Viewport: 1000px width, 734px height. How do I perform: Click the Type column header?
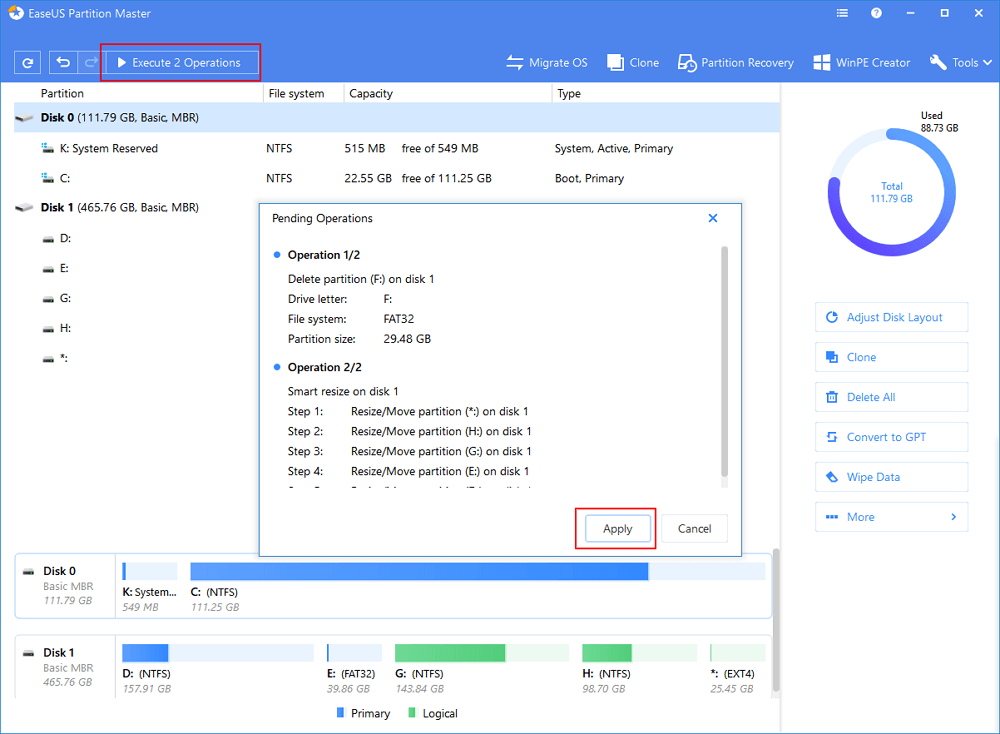pos(569,93)
